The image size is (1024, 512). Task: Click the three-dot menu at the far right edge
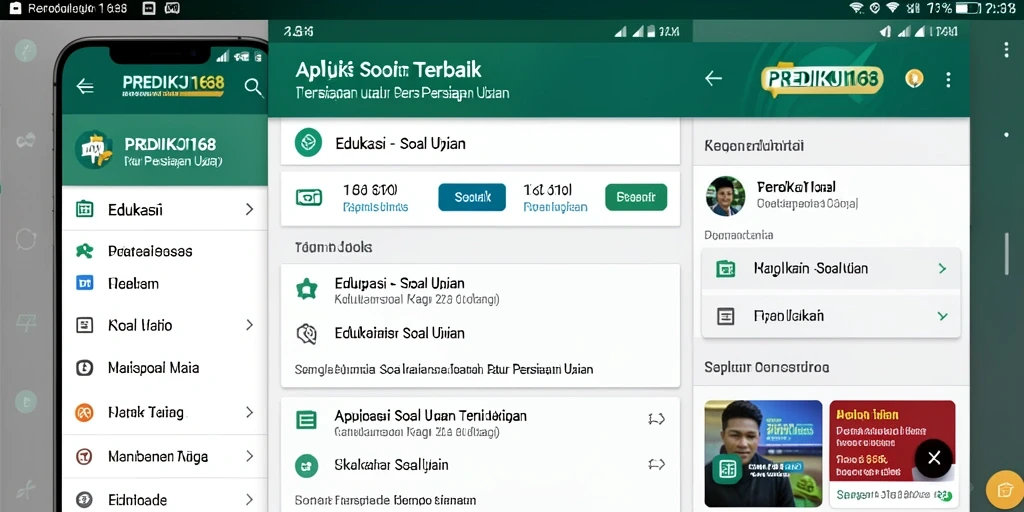point(1006,50)
